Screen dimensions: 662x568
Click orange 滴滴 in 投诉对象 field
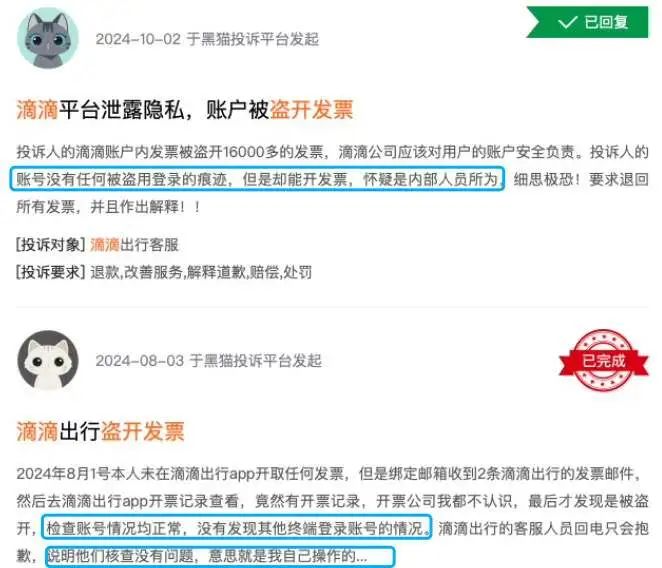coord(105,245)
